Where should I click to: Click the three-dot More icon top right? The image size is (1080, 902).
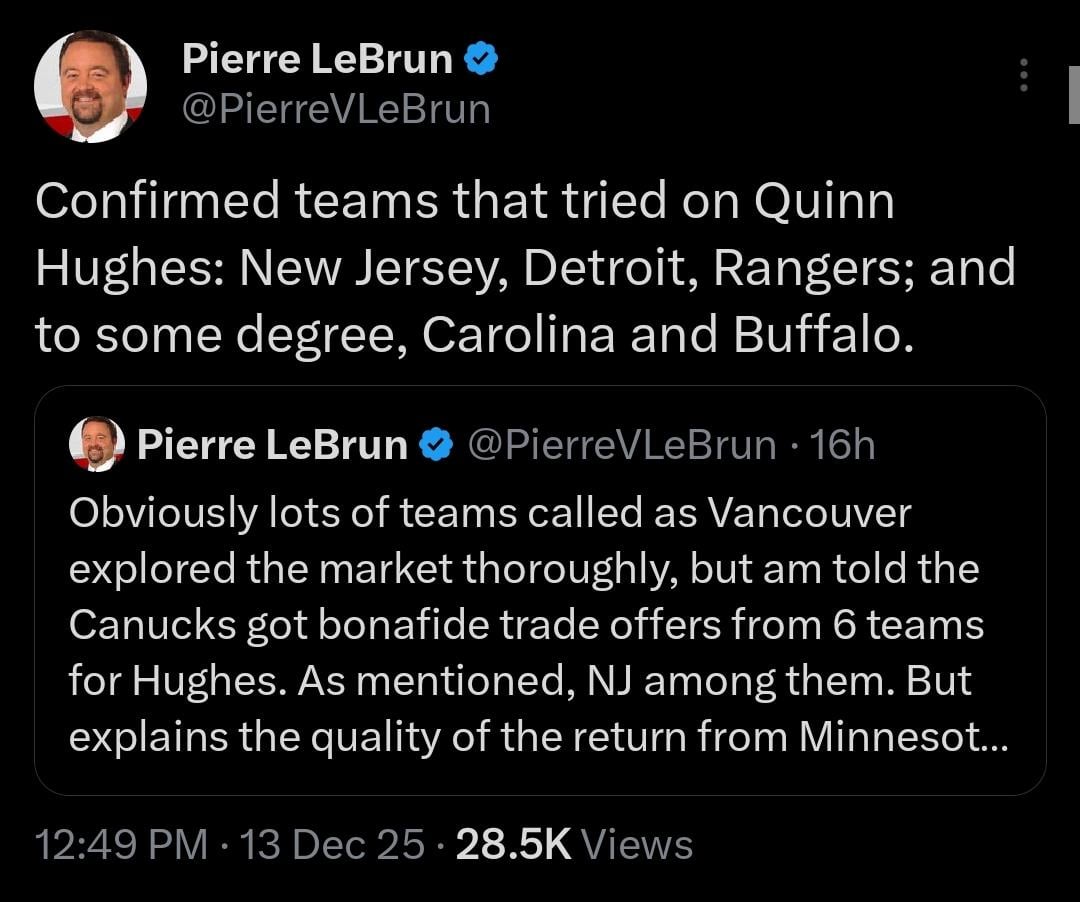tap(1024, 75)
